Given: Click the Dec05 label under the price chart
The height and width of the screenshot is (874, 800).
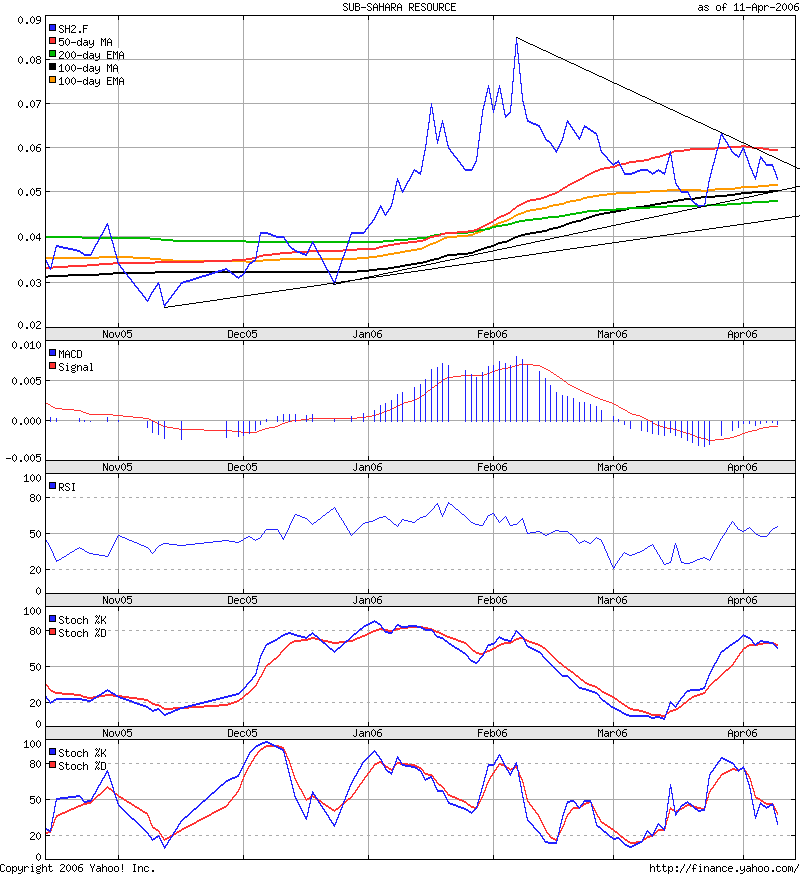Looking at the screenshot, I should tap(242, 335).
